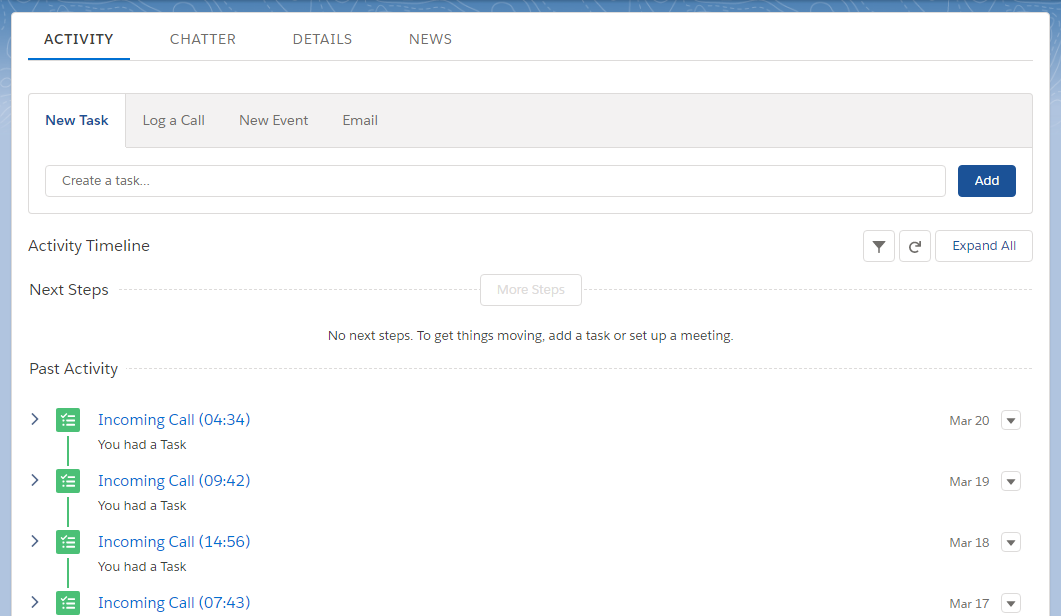Open actions dropdown for Mar 19 call

[x=1011, y=481]
